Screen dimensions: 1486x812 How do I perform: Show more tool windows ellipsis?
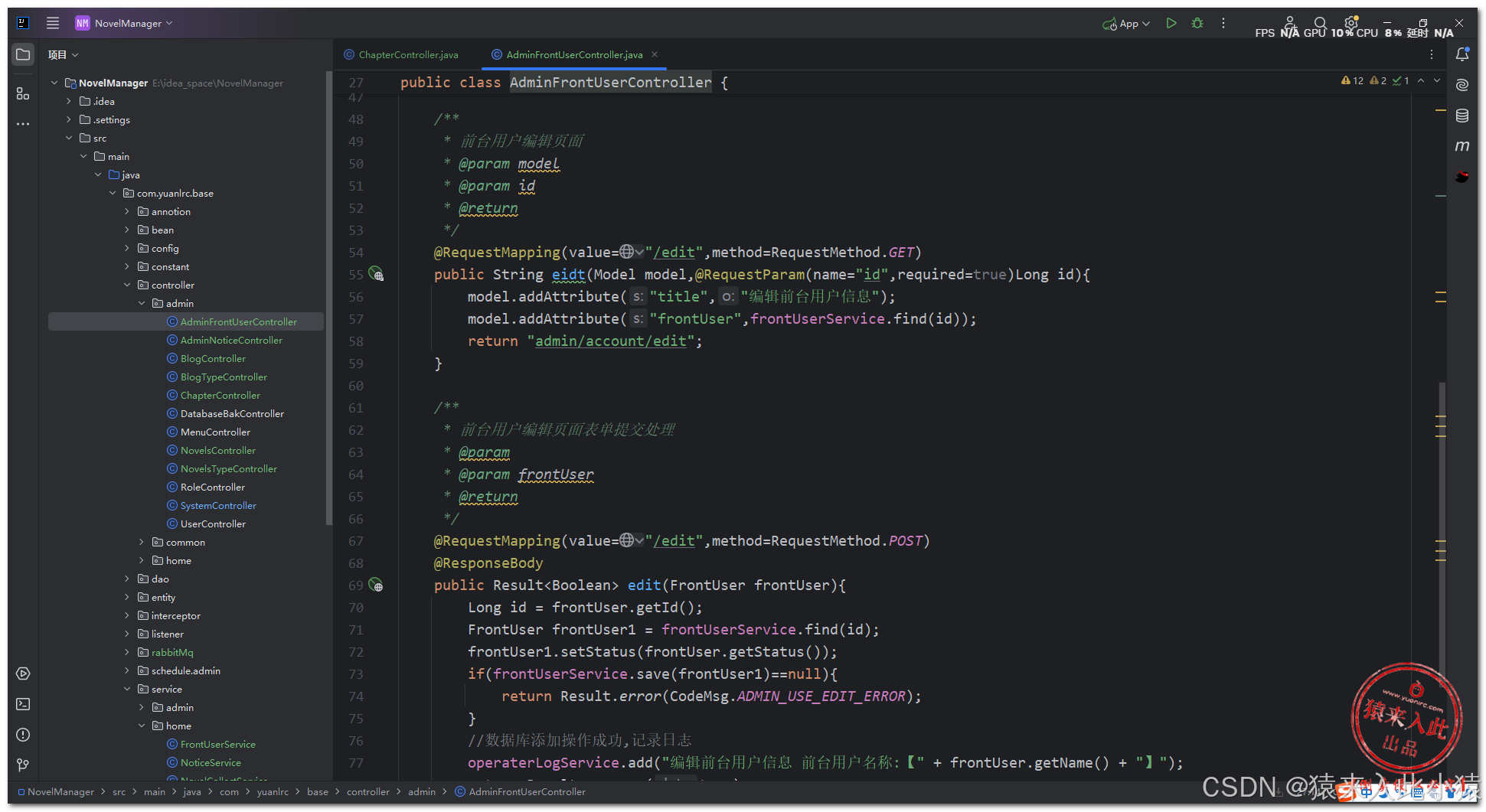(x=23, y=123)
